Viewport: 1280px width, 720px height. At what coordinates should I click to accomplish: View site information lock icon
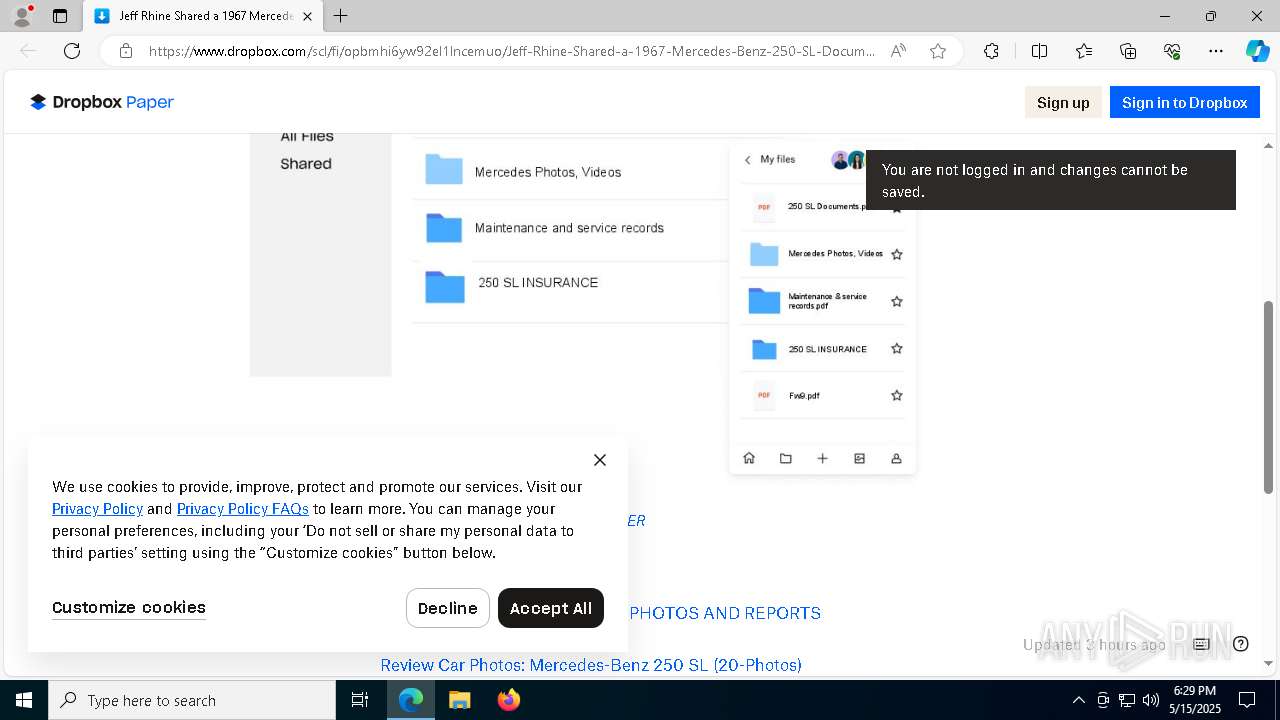point(126,51)
